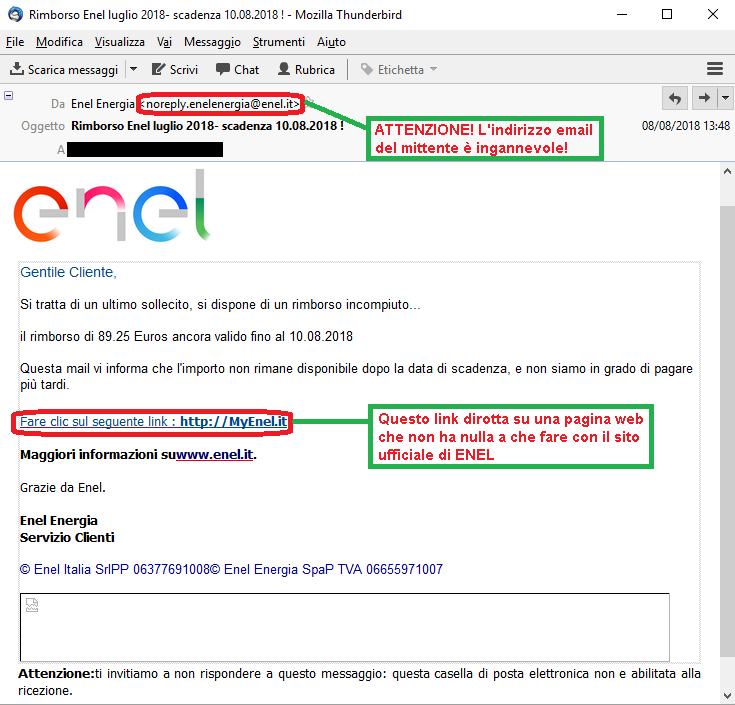Click the 'Servizio Clienti' signature text

[x=67, y=537]
